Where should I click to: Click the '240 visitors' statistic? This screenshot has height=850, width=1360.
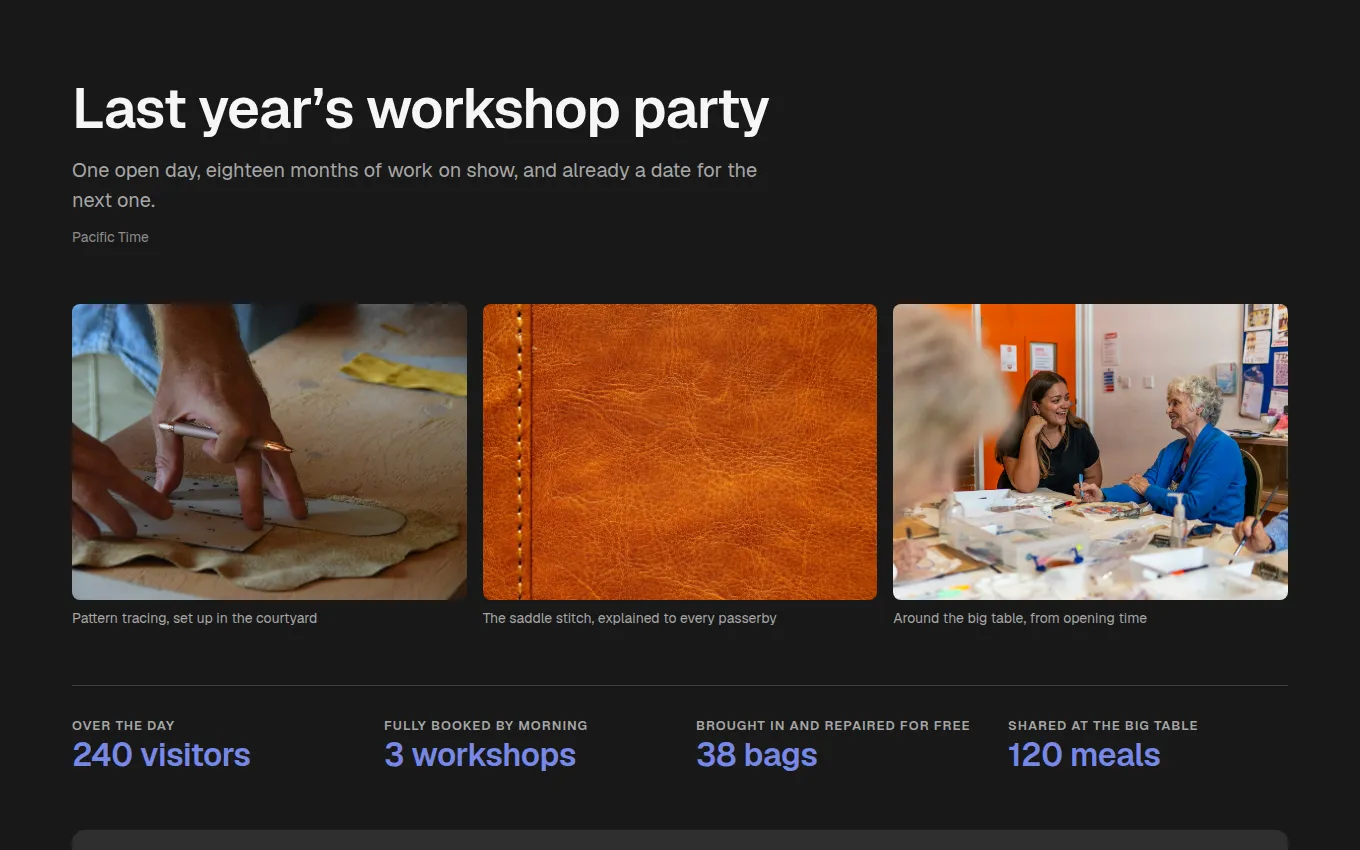[161, 754]
